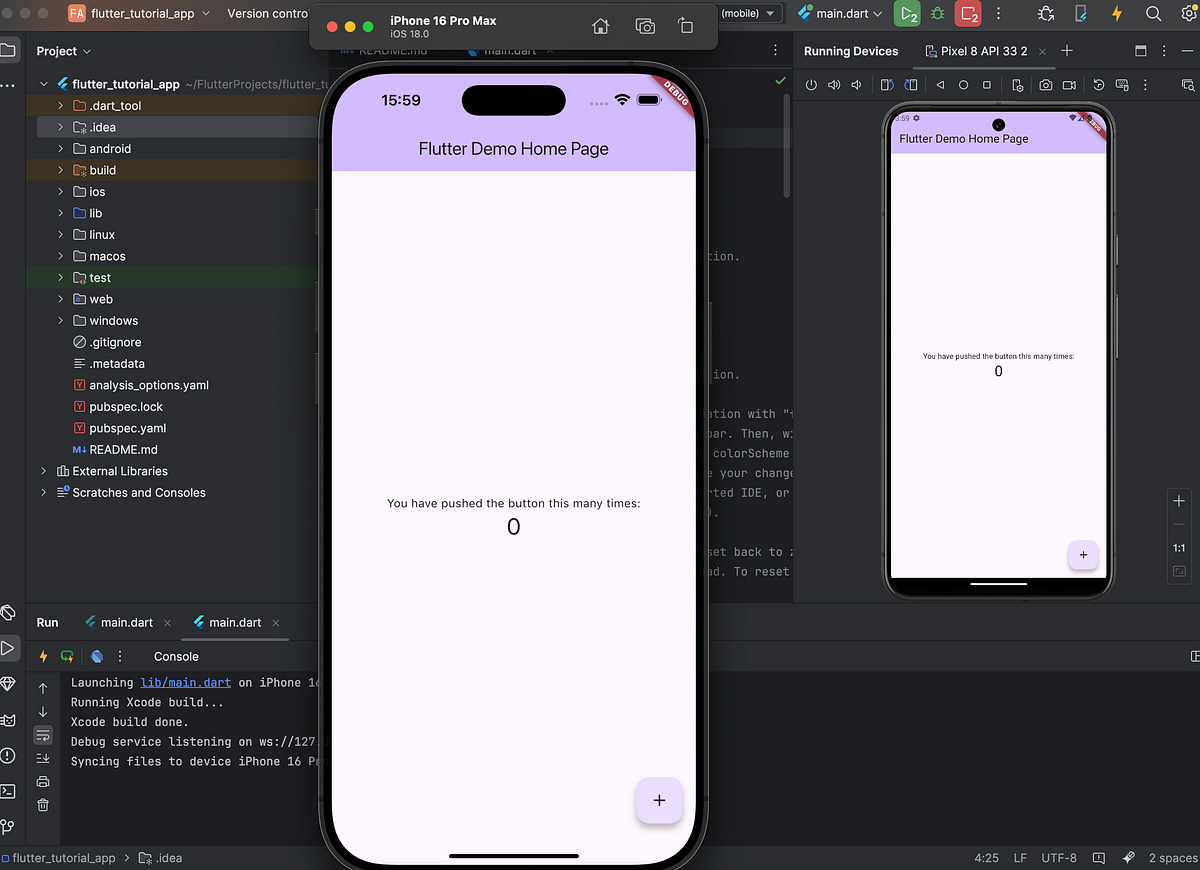Start debugging with the bug icon
This screenshot has width=1200, height=870.
tap(936, 15)
